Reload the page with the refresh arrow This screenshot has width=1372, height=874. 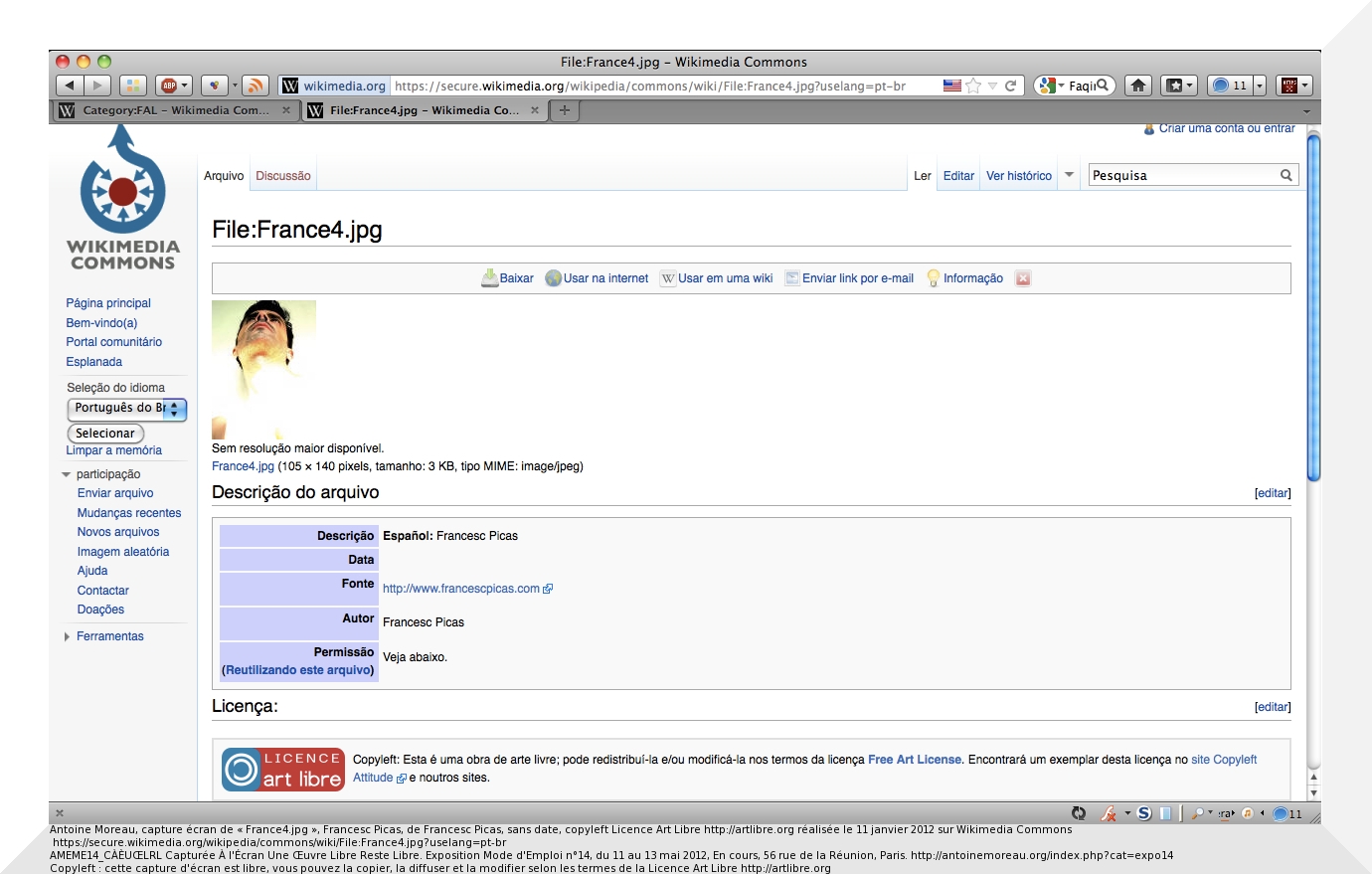1011,86
